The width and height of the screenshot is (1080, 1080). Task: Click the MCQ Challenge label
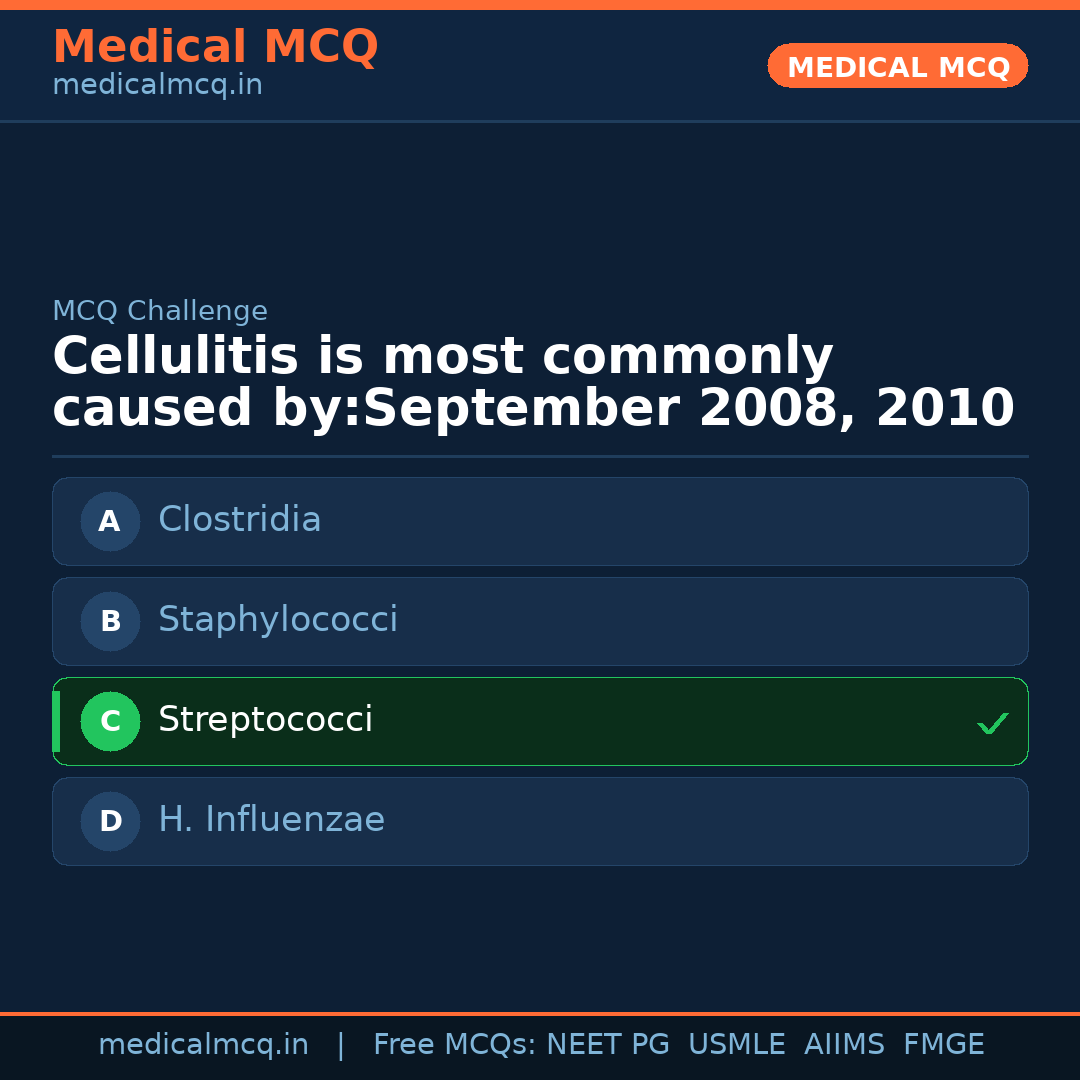pyautogui.click(x=160, y=311)
